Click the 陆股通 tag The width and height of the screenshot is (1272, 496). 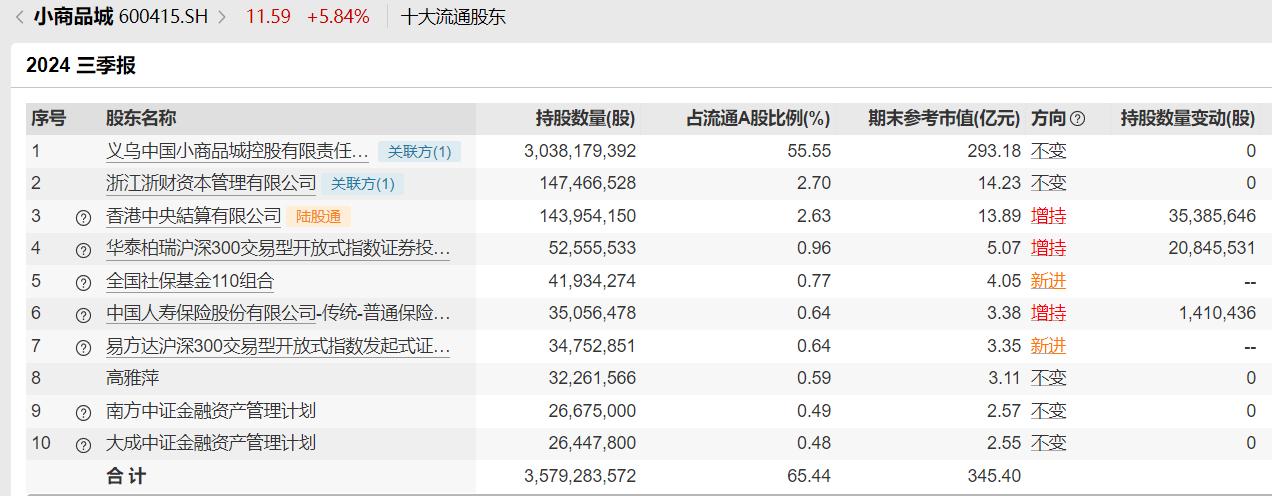pyautogui.click(x=319, y=216)
